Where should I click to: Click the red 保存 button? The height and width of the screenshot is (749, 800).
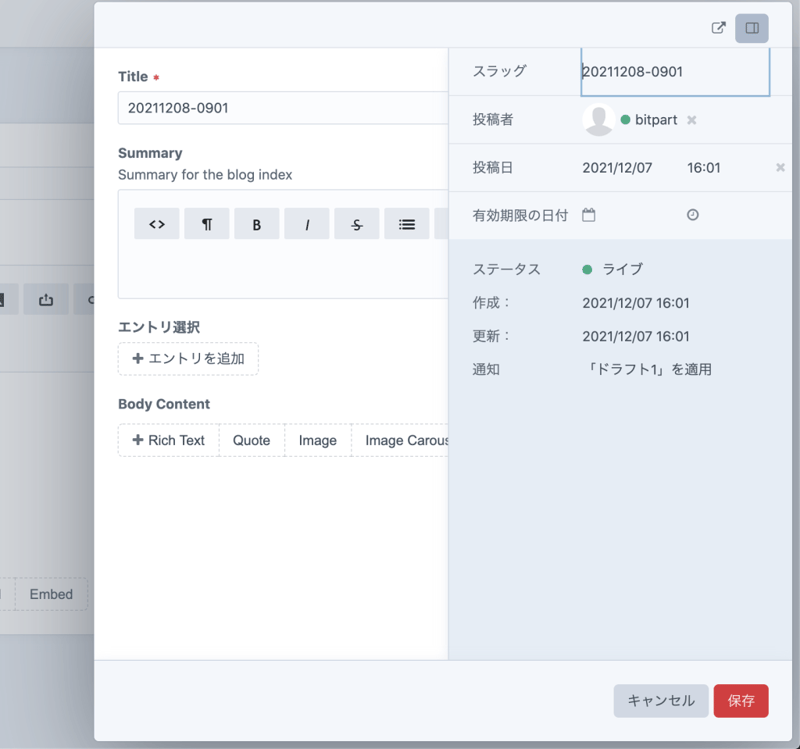(741, 701)
